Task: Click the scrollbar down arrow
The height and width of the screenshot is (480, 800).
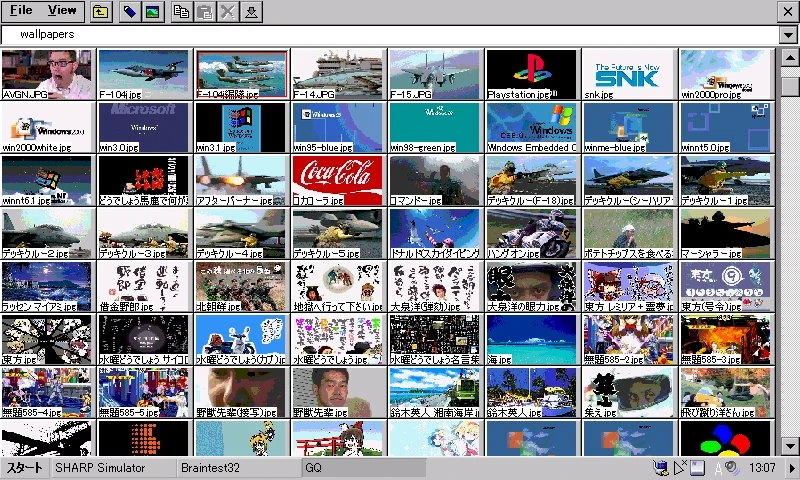Action: (x=790, y=446)
